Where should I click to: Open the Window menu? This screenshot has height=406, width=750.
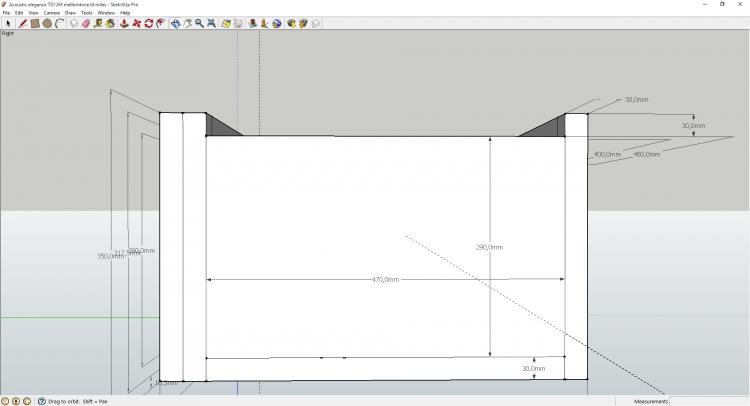tap(105, 13)
